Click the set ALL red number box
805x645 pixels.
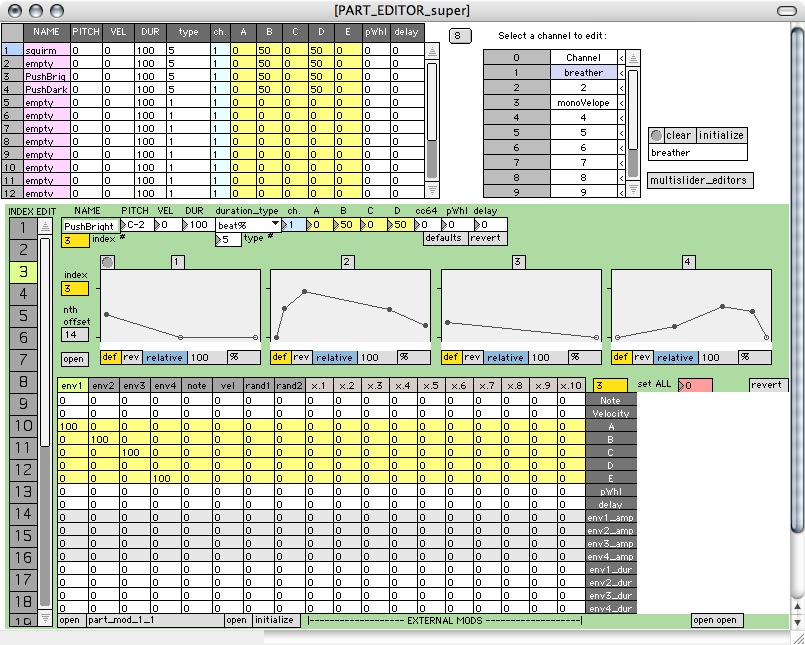pyautogui.click(x=694, y=385)
